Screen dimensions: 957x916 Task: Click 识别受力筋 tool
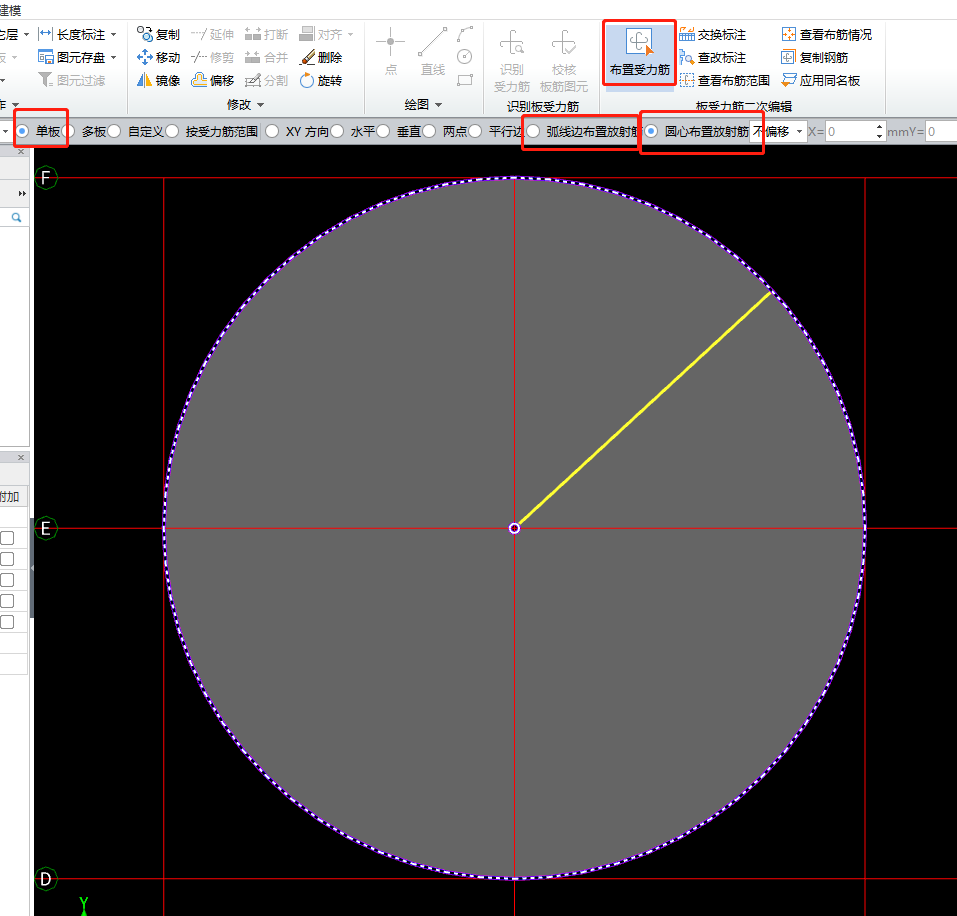511,60
